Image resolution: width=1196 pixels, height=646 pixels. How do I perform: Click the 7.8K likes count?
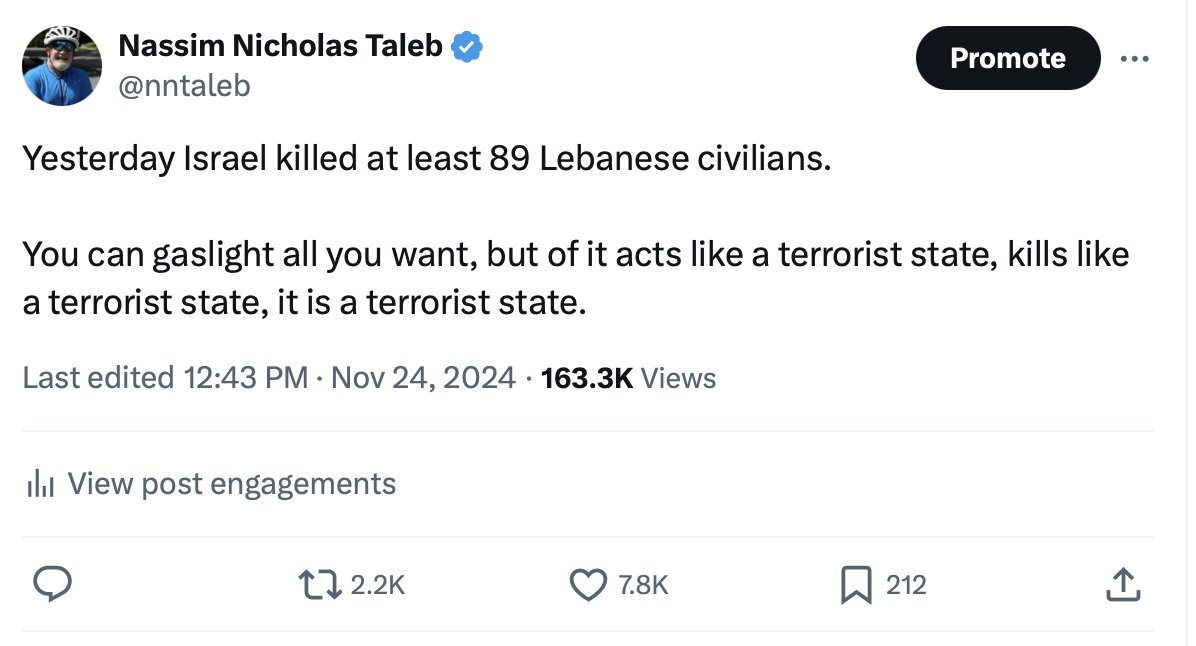(643, 585)
